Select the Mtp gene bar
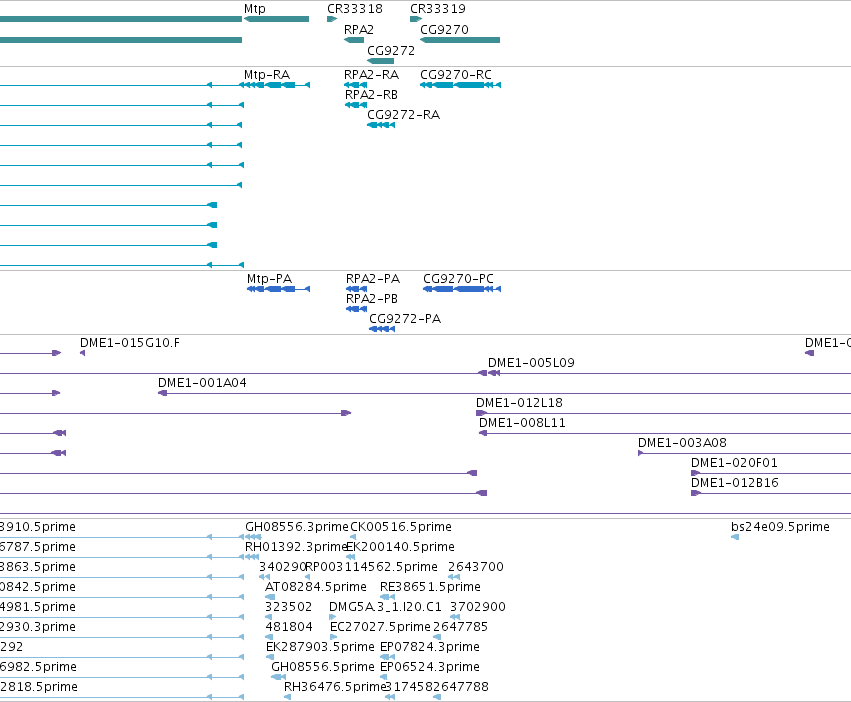Screen dimensions: 851x702 pos(276,19)
